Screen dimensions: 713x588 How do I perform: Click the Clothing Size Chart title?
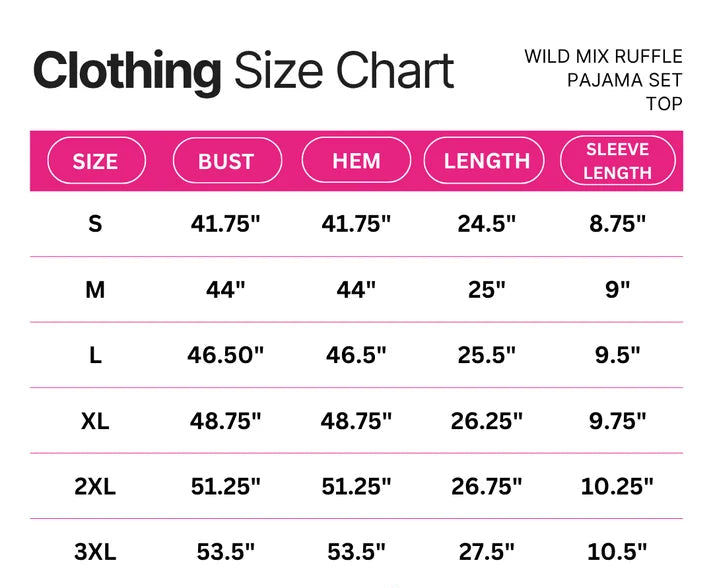[x=244, y=71]
